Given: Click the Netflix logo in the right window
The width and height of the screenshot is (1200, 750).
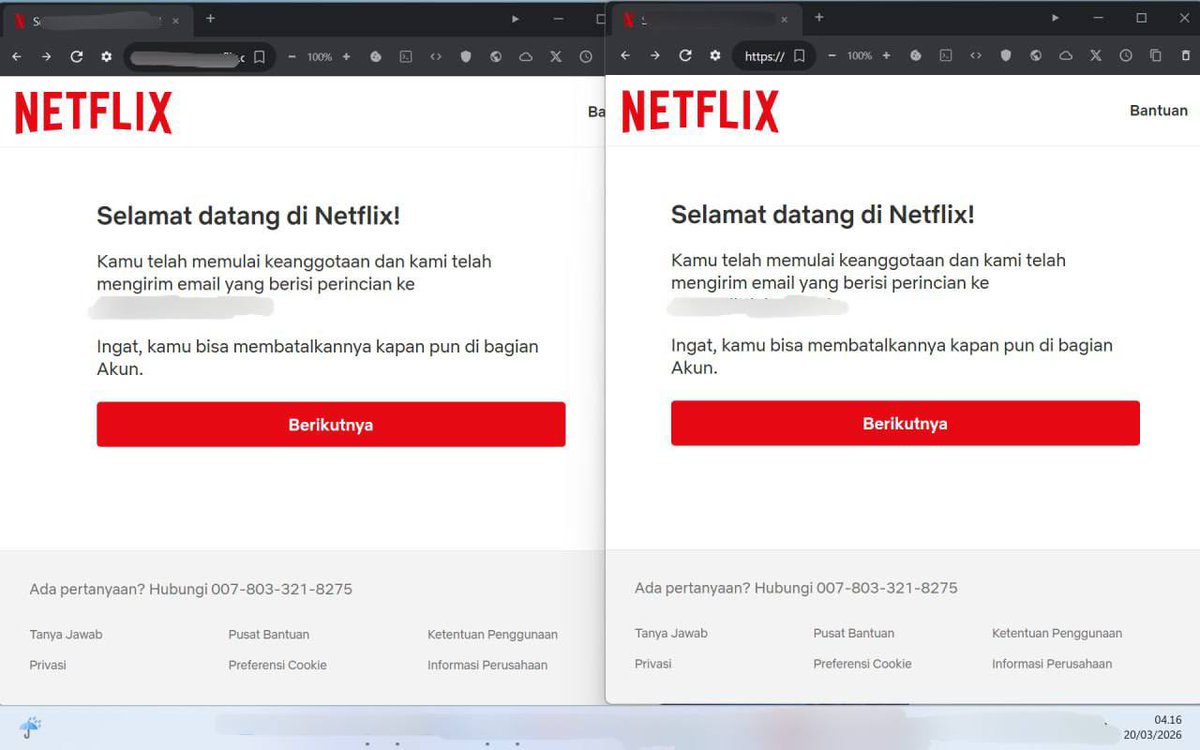Looking at the screenshot, I should pyautogui.click(x=700, y=111).
